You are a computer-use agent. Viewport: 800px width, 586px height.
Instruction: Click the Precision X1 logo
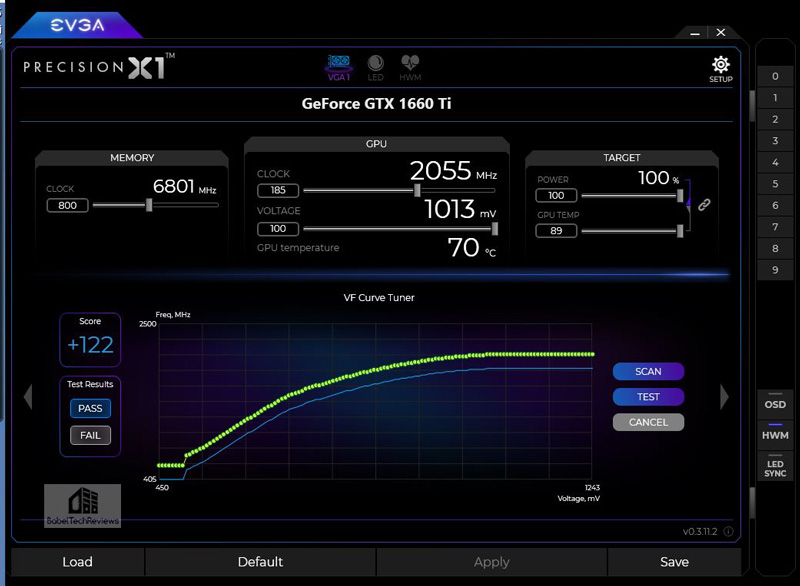click(99, 66)
